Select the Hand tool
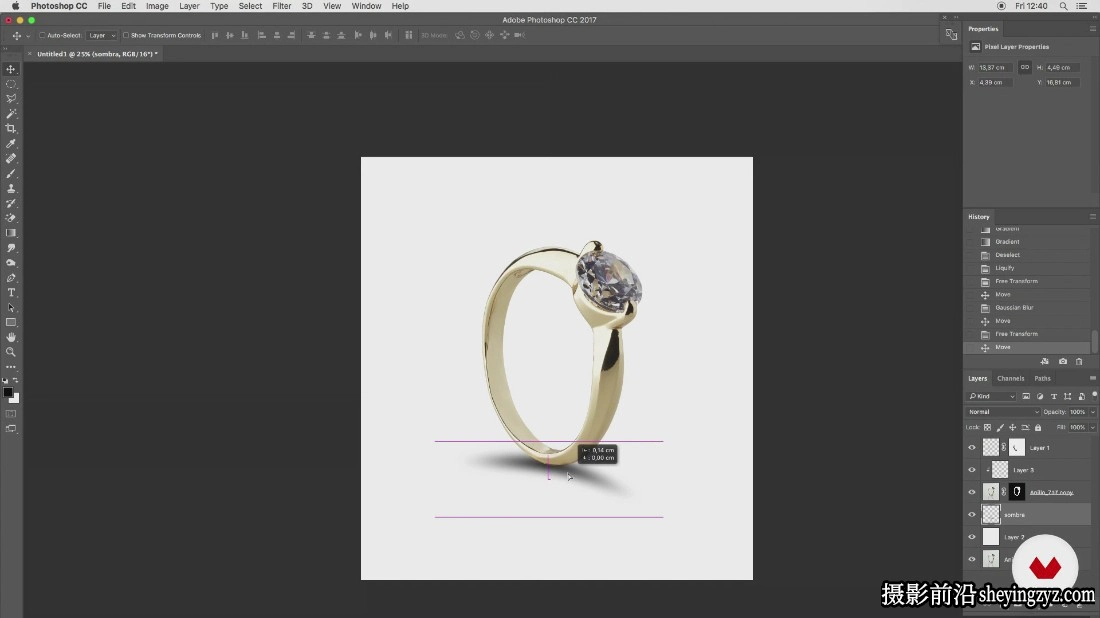Image resolution: width=1100 pixels, height=618 pixels. pos(11,337)
